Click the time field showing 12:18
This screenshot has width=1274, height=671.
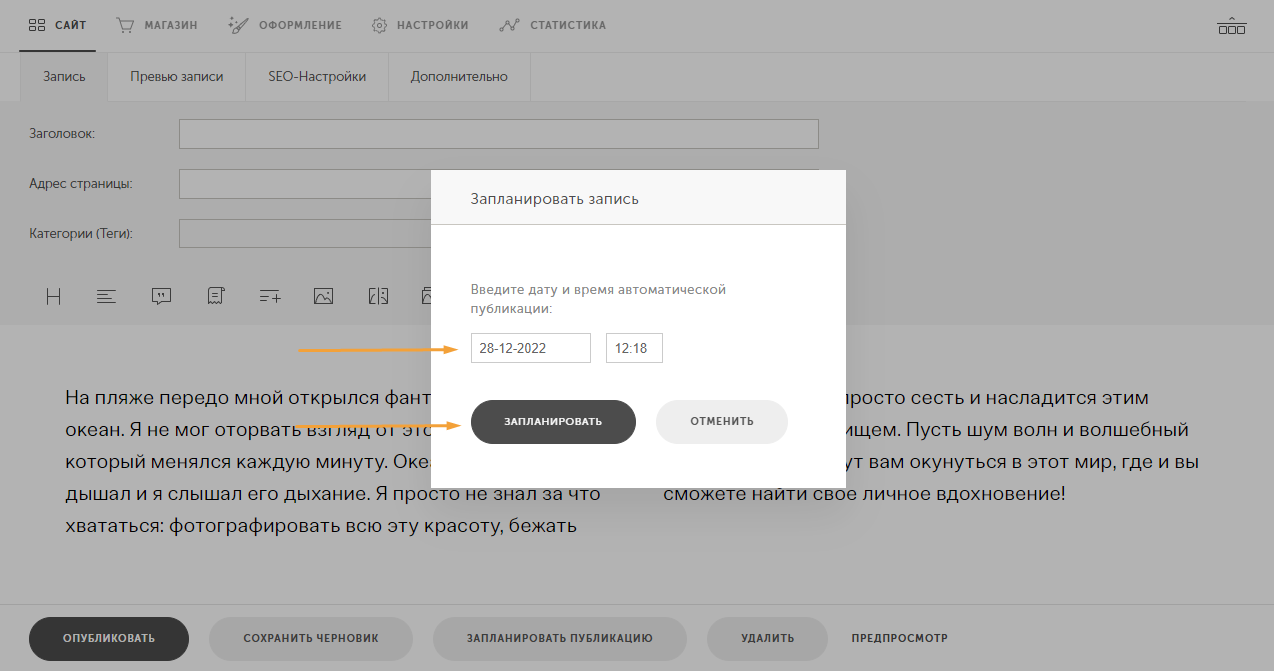click(x=634, y=348)
